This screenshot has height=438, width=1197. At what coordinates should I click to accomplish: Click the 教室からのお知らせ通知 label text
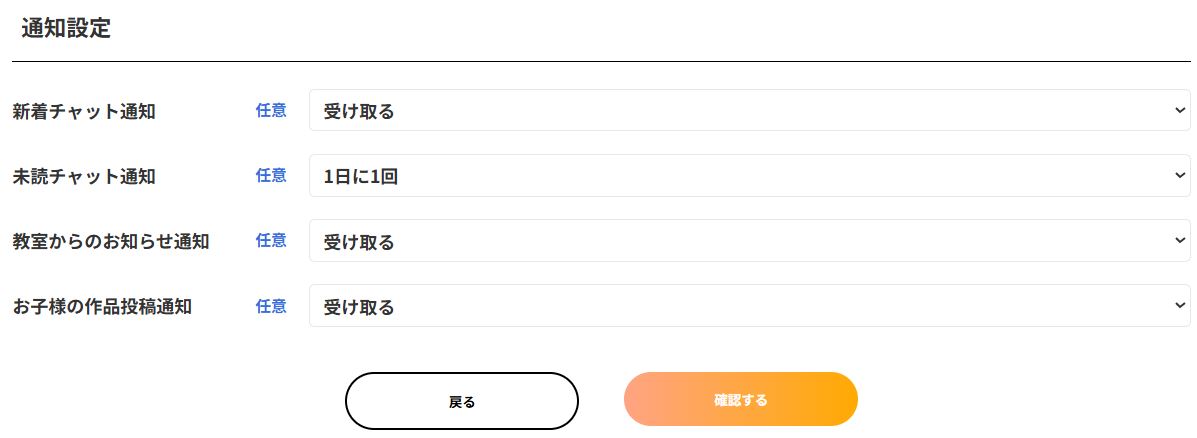pos(111,242)
